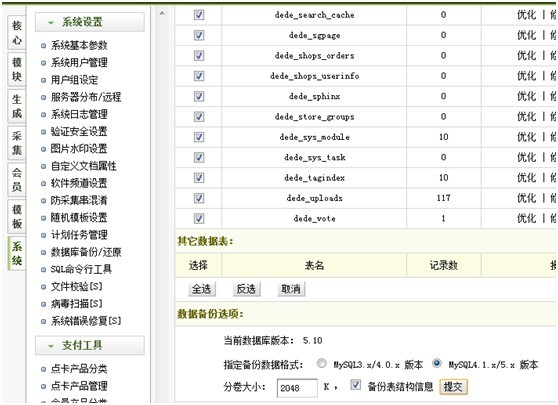This screenshot has width=558, height=405.
Task: Open SQL命令行工具 menu link
Action: tap(81, 269)
